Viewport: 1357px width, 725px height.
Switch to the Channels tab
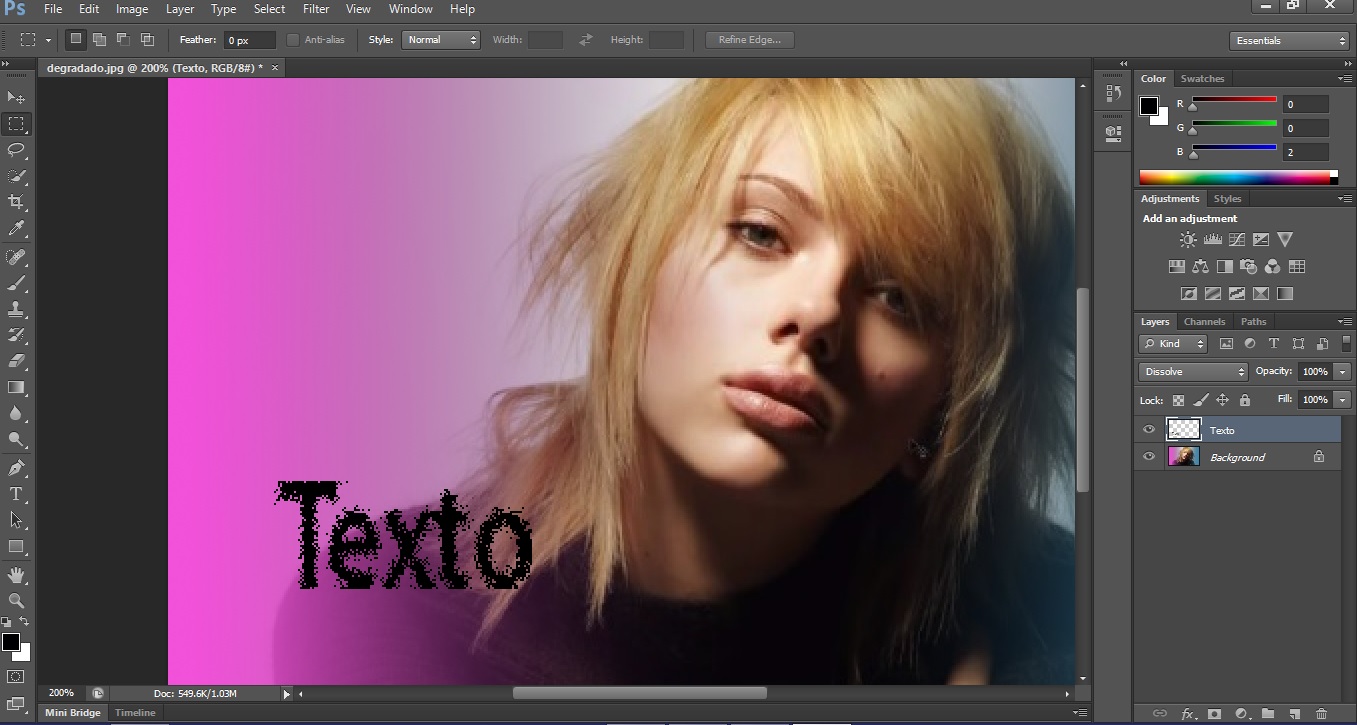1204,322
